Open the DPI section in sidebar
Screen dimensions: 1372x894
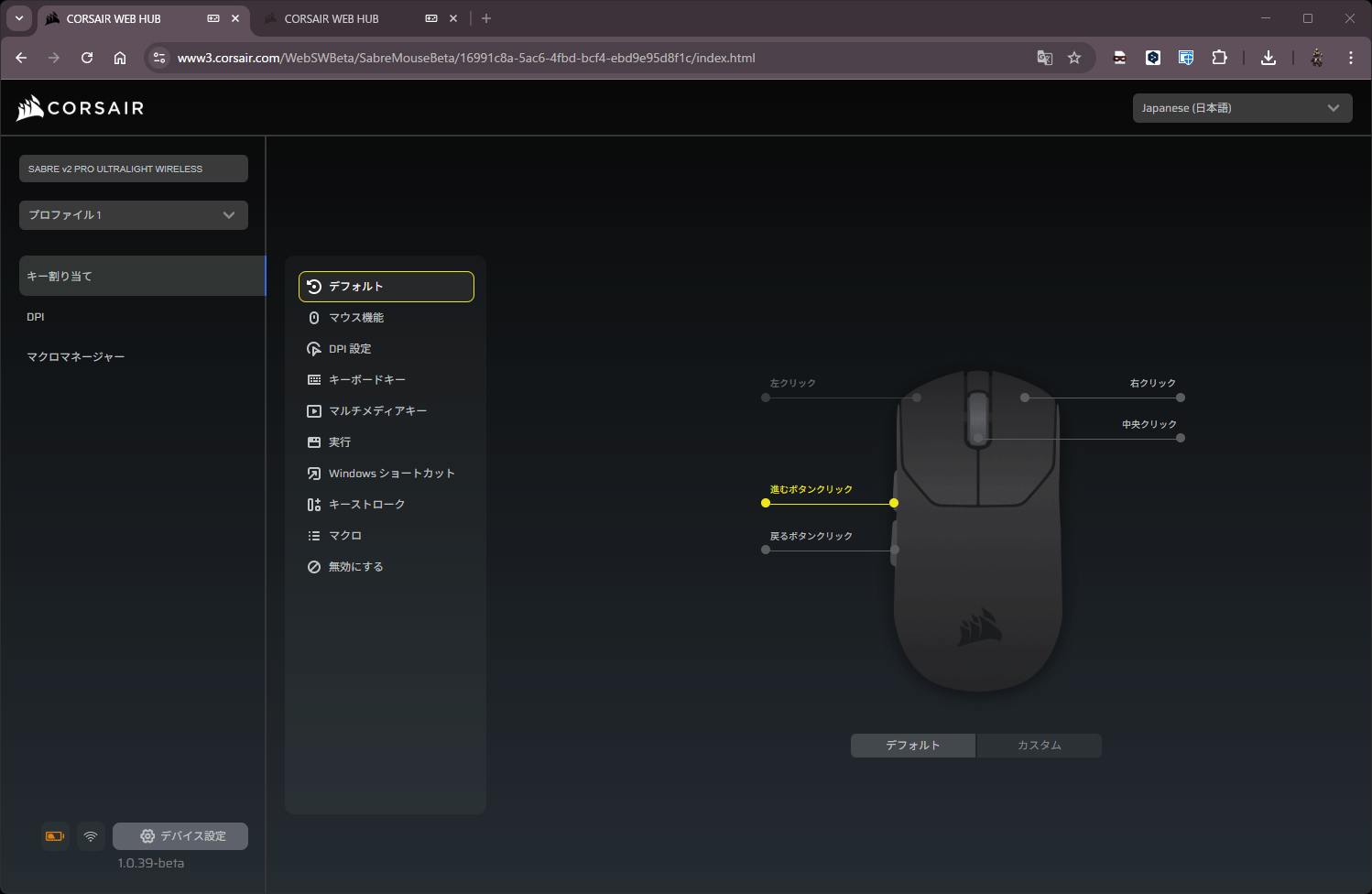coord(36,317)
